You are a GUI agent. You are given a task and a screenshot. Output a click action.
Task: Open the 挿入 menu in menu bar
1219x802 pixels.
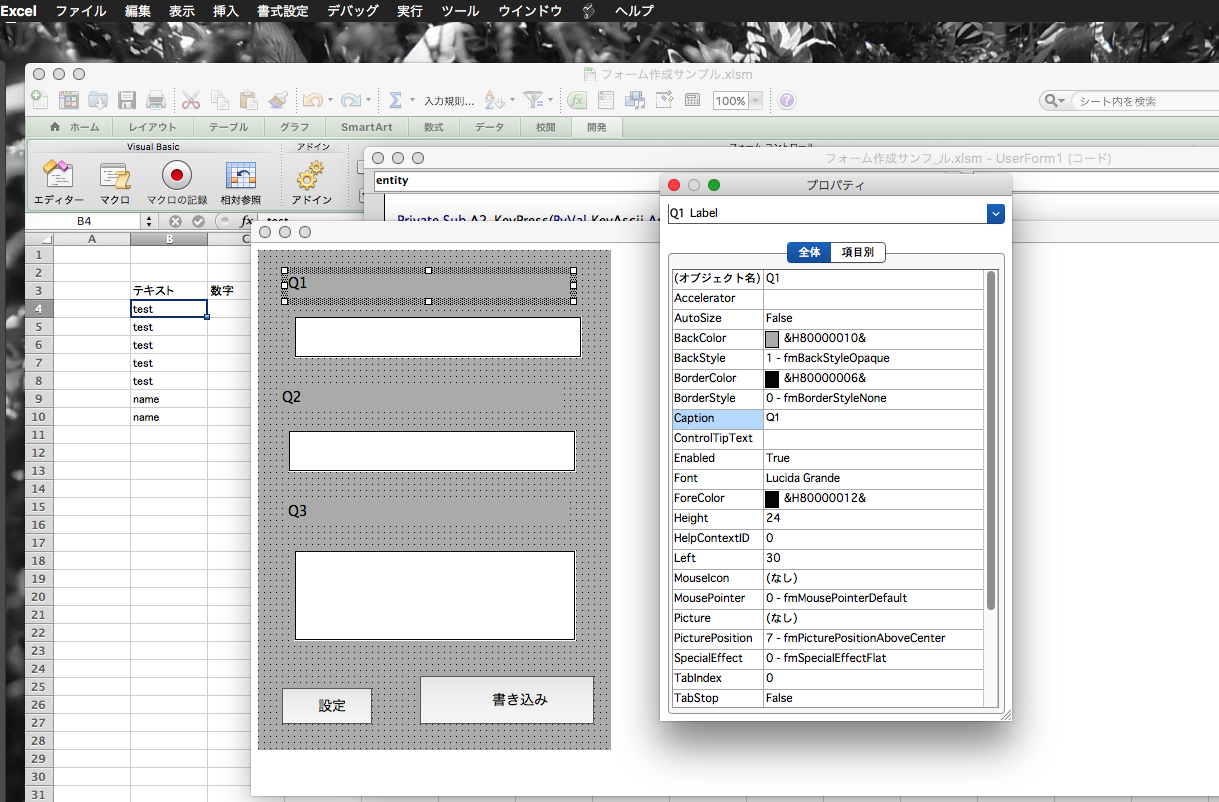point(226,11)
